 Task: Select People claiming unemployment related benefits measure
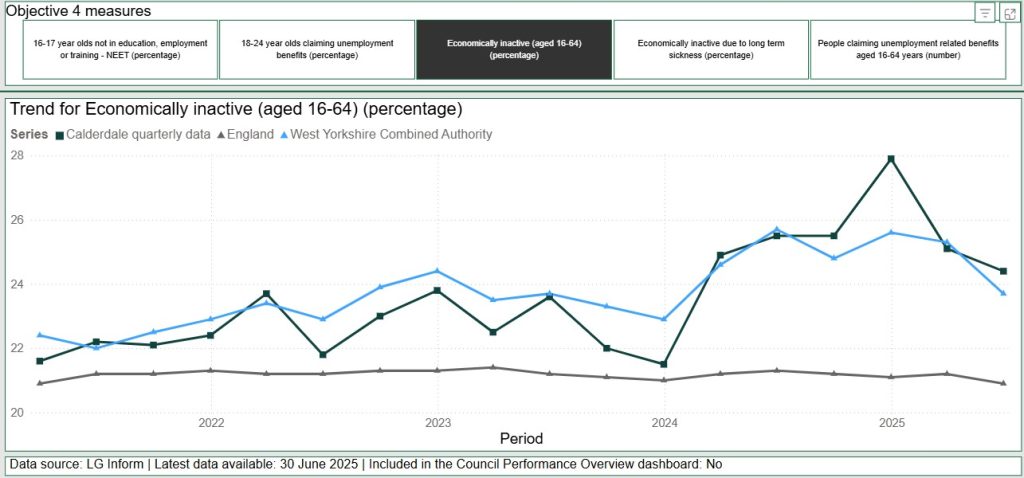point(907,50)
